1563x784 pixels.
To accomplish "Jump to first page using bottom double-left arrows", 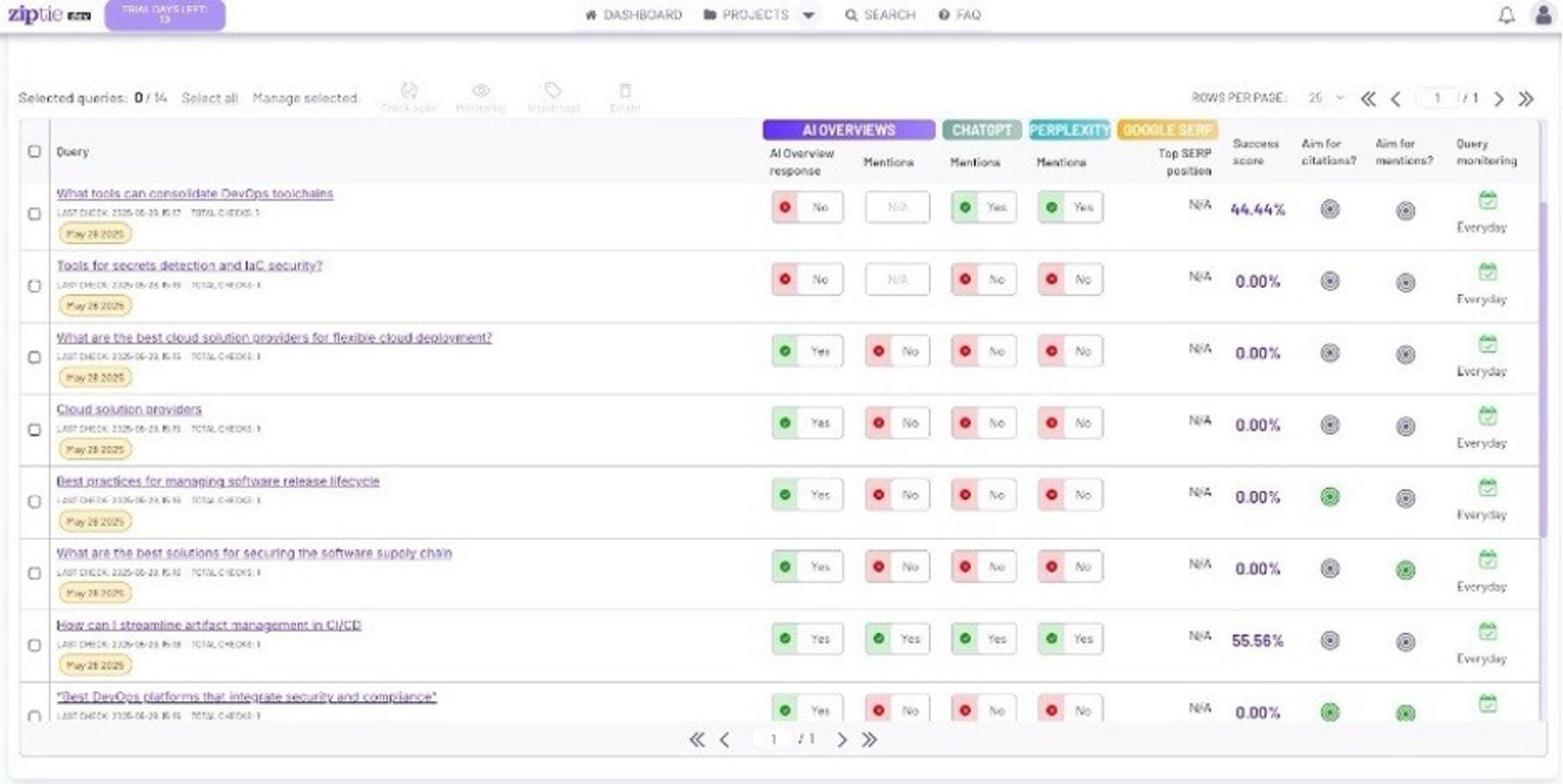I will (697, 740).
